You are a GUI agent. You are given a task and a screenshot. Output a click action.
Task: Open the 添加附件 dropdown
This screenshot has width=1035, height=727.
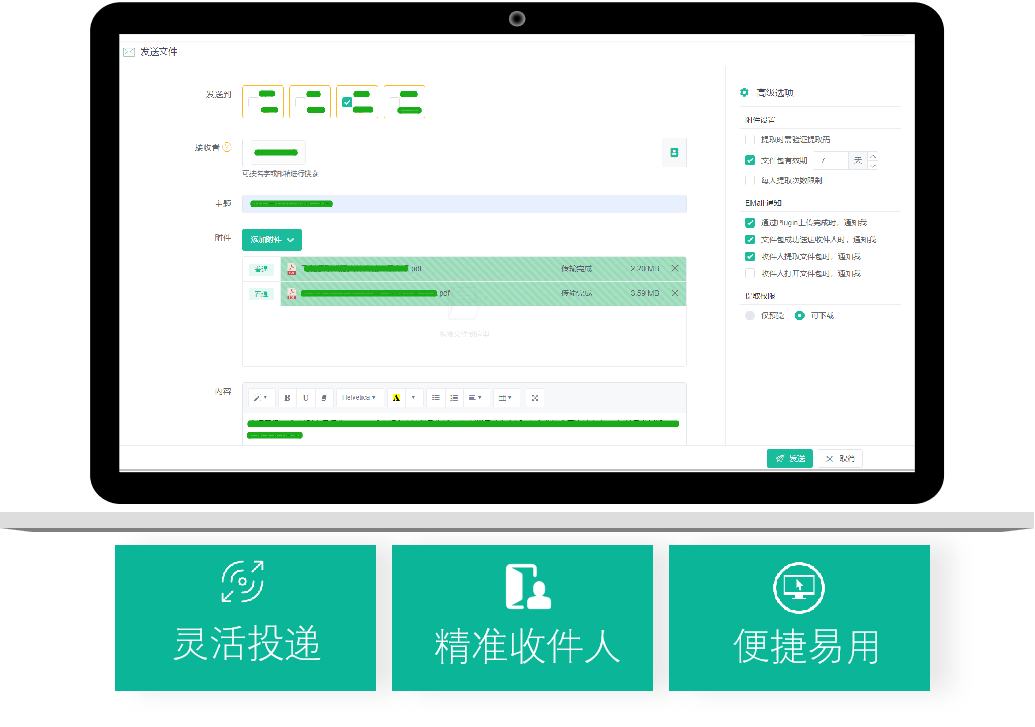pyautogui.click(x=270, y=240)
